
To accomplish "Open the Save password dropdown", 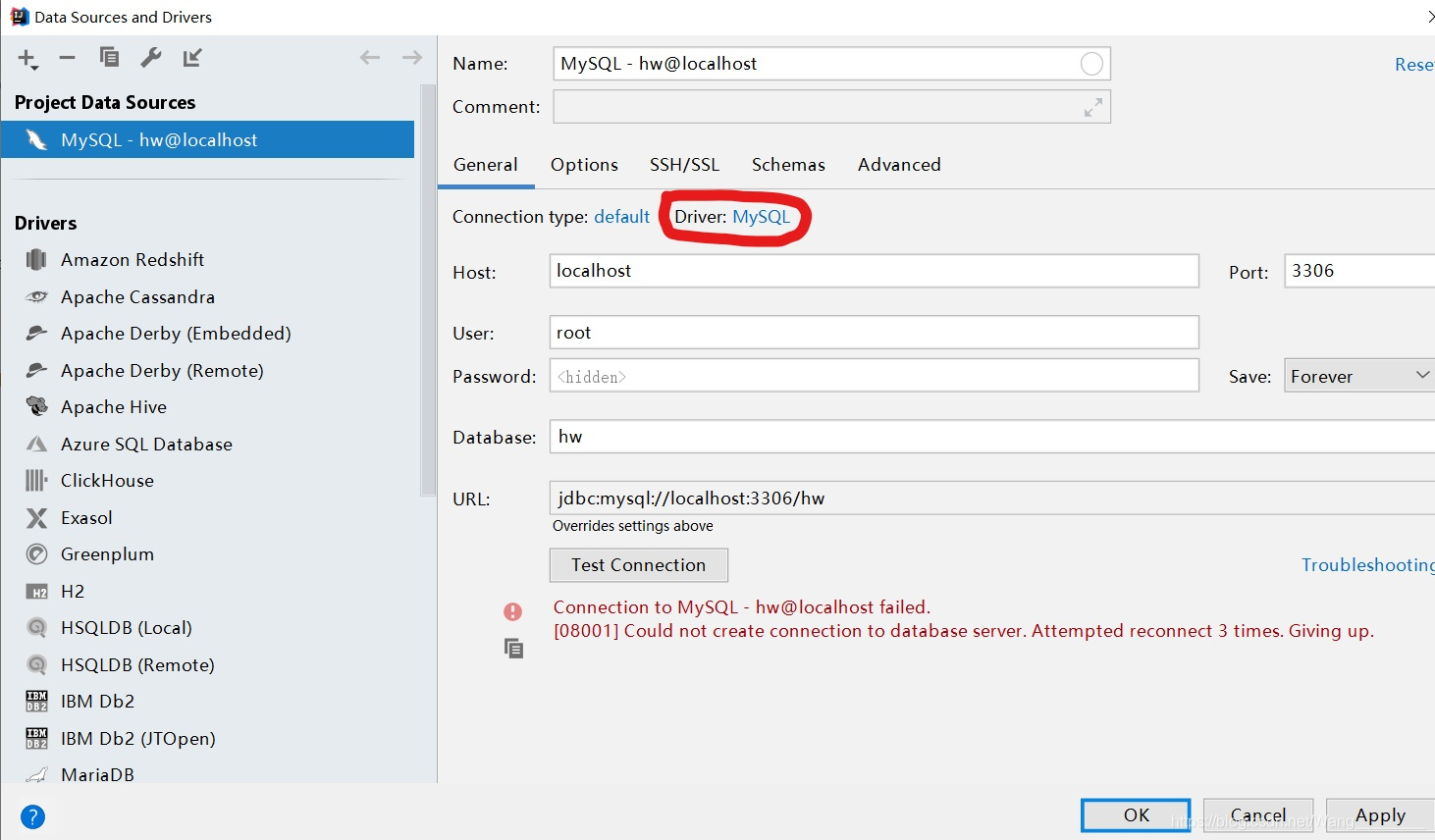I will pyautogui.click(x=1359, y=376).
